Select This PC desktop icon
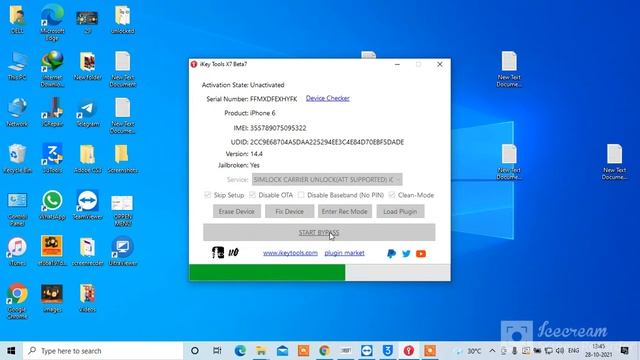Image resolution: width=640 pixels, height=360 pixels. [x=17, y=65]
